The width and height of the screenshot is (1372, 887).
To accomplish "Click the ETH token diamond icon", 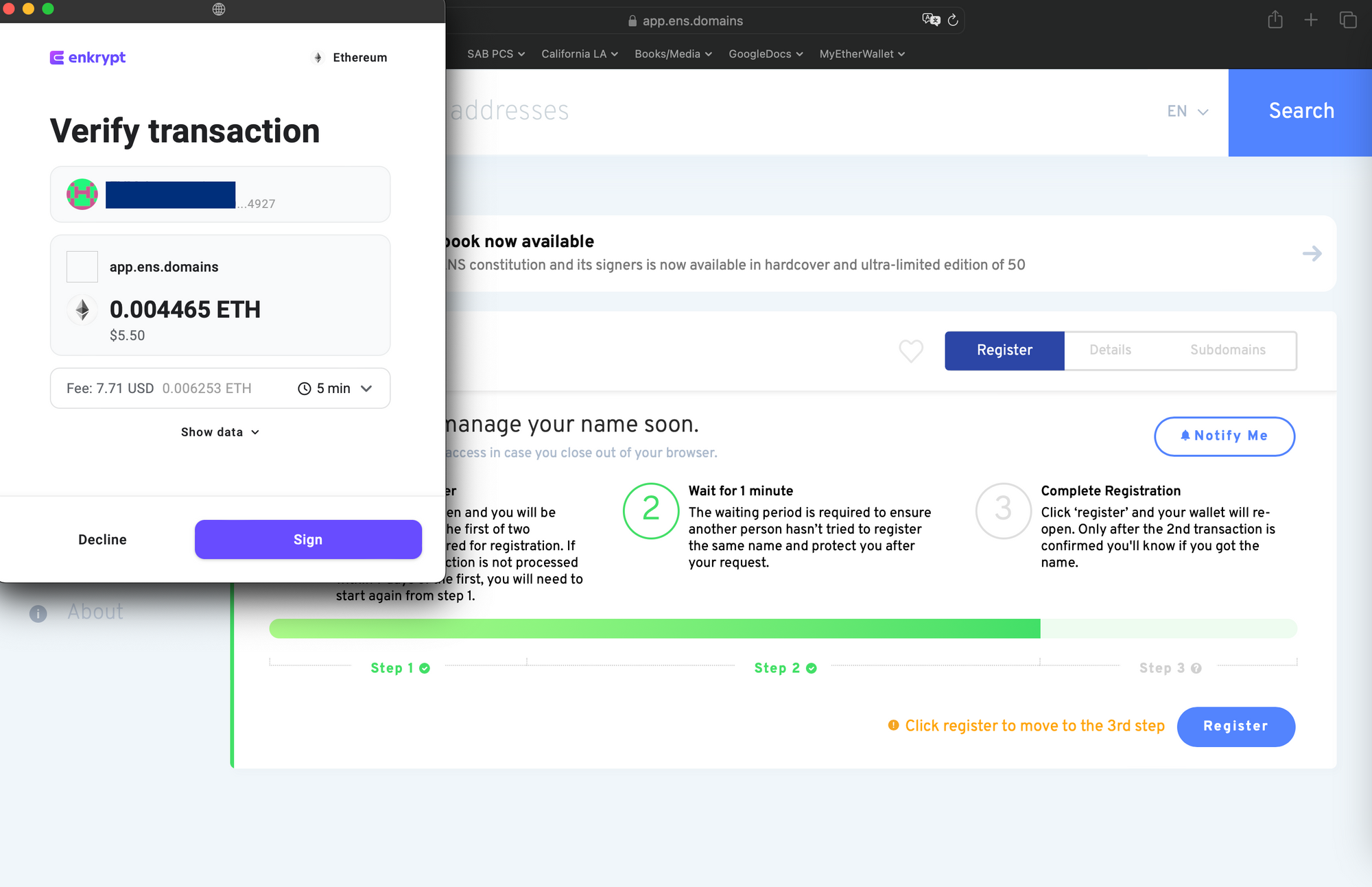I will (x=82, y=310).
